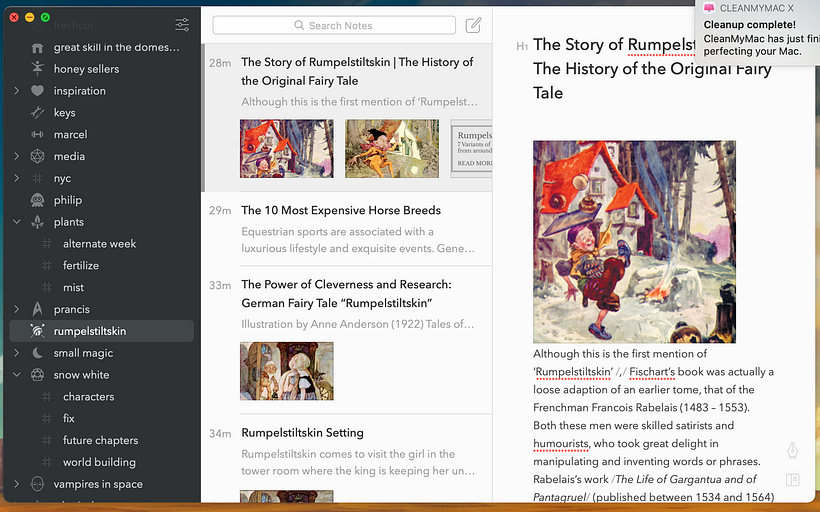Click hash icon beside world building
The height and width of the screenshot is (512, 820).
[47, 462]
